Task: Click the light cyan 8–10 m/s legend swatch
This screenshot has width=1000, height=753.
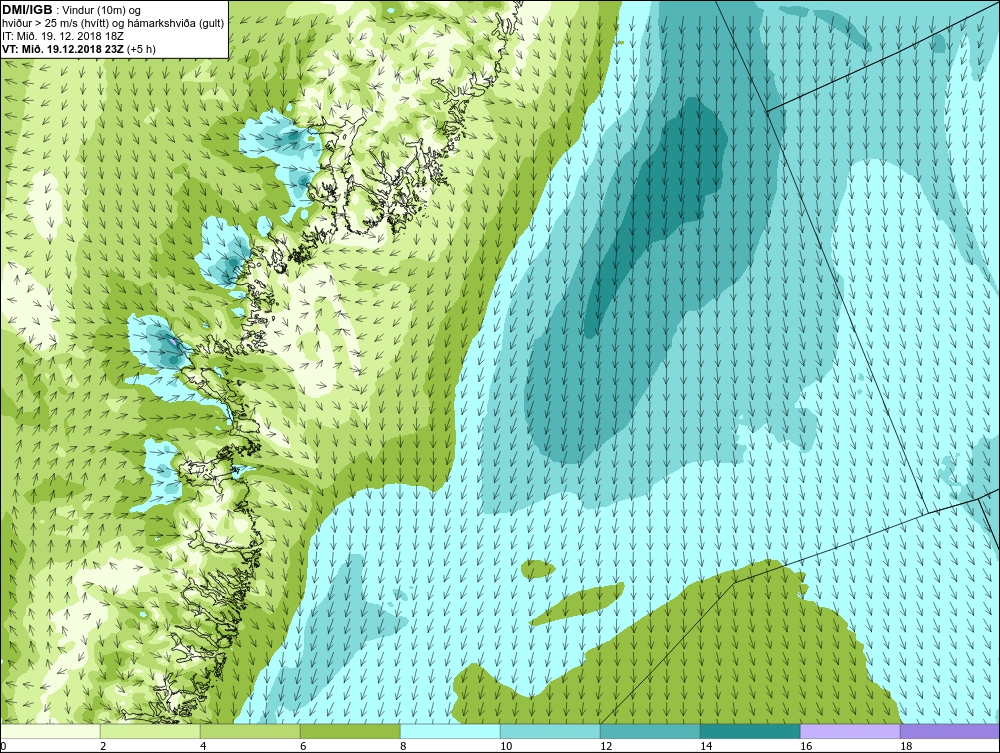Action: point(450,731)
